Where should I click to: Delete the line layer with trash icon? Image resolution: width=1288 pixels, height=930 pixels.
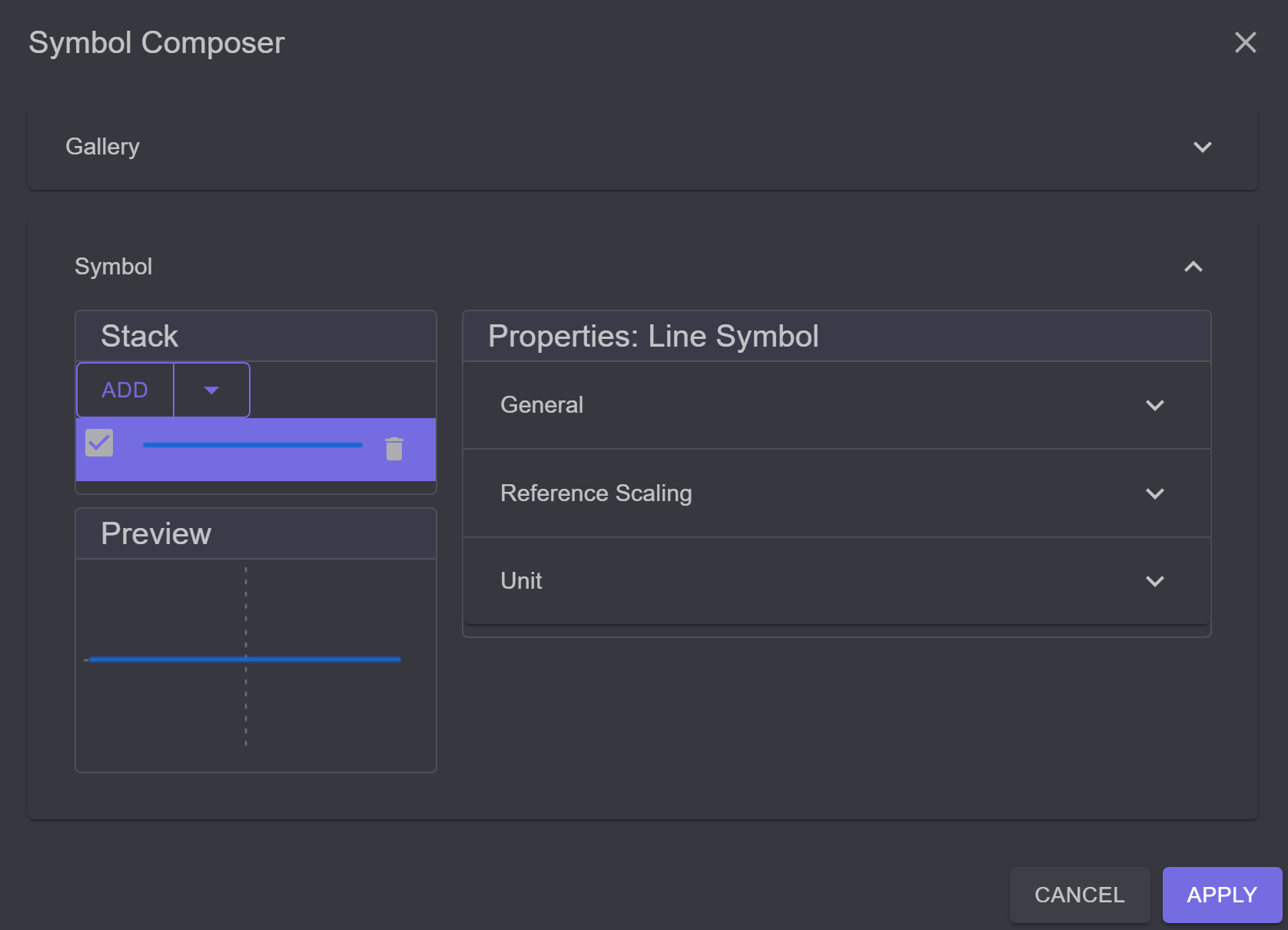pyautogui.click(x=394, y=449)
